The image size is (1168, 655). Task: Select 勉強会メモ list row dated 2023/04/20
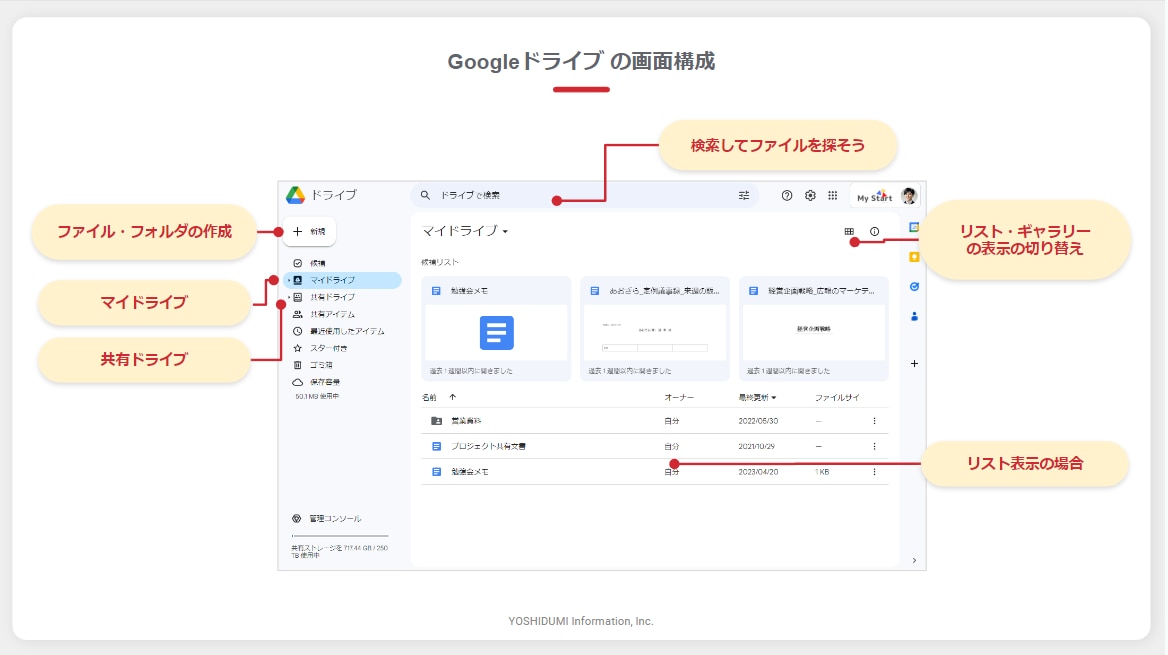click(655, 472)
